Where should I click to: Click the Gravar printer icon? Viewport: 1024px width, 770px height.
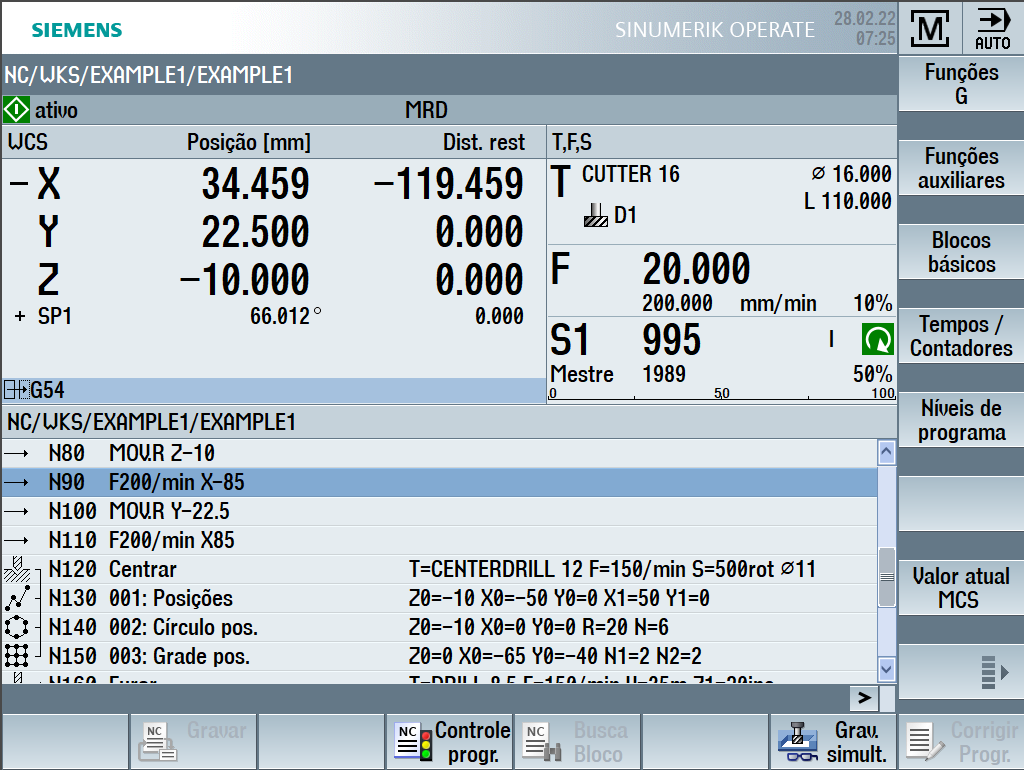157,743
